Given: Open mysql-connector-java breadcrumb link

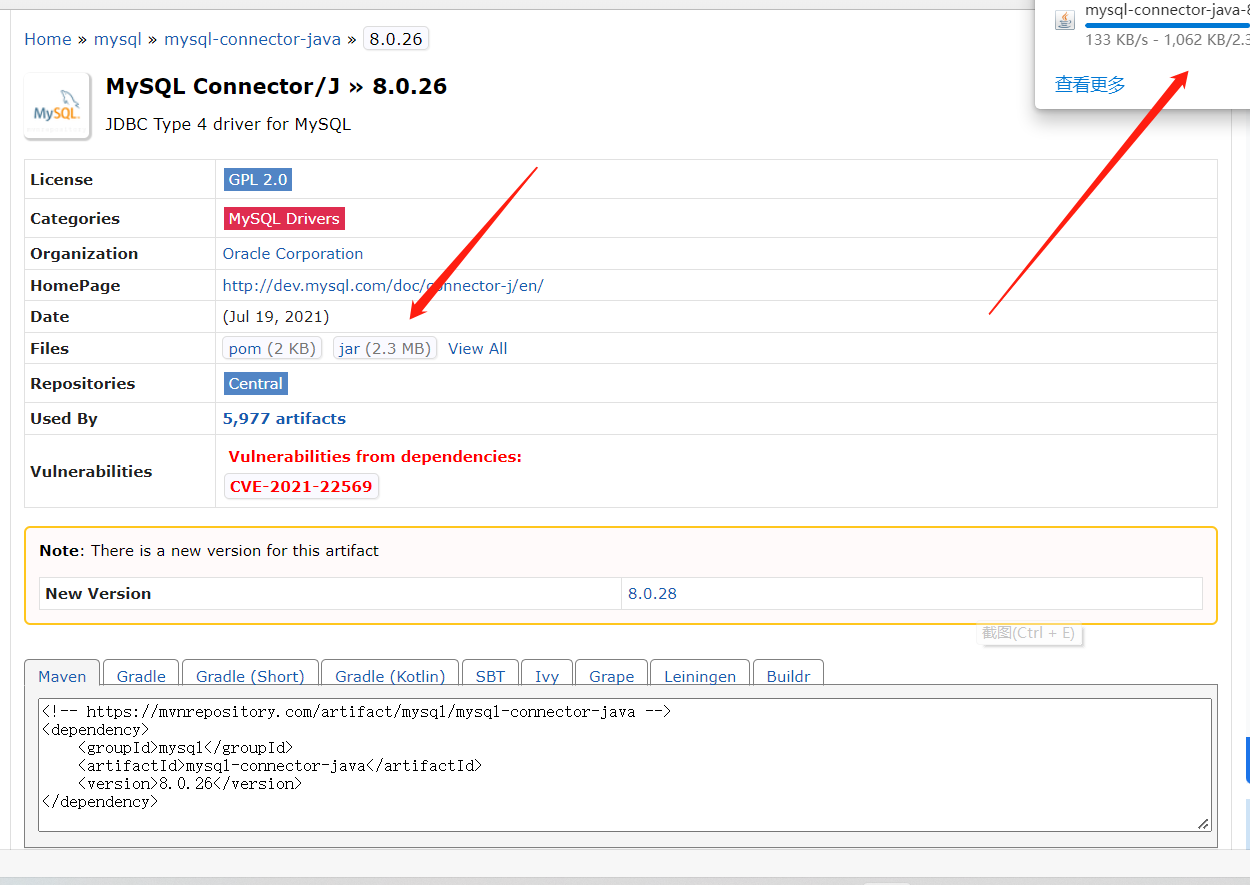Looking at the screenshot, I should click(x=252, y=39).
